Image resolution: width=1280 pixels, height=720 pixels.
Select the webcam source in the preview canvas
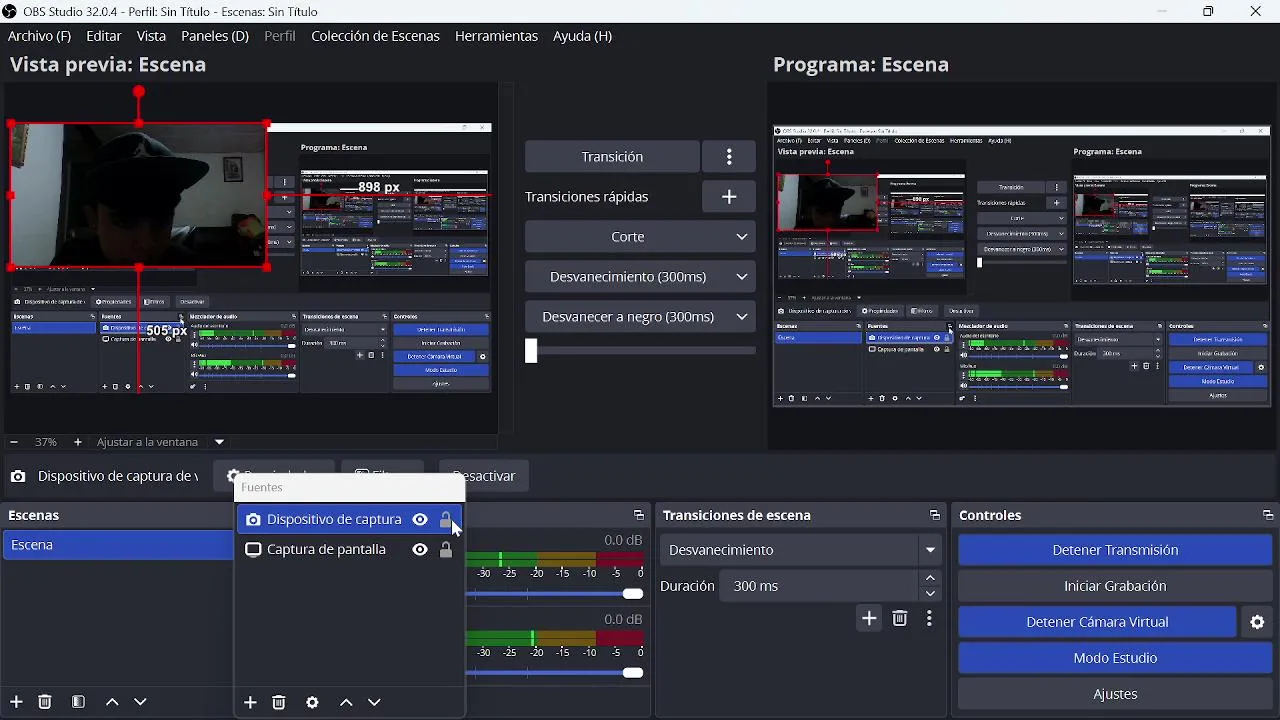coord(138,195)
